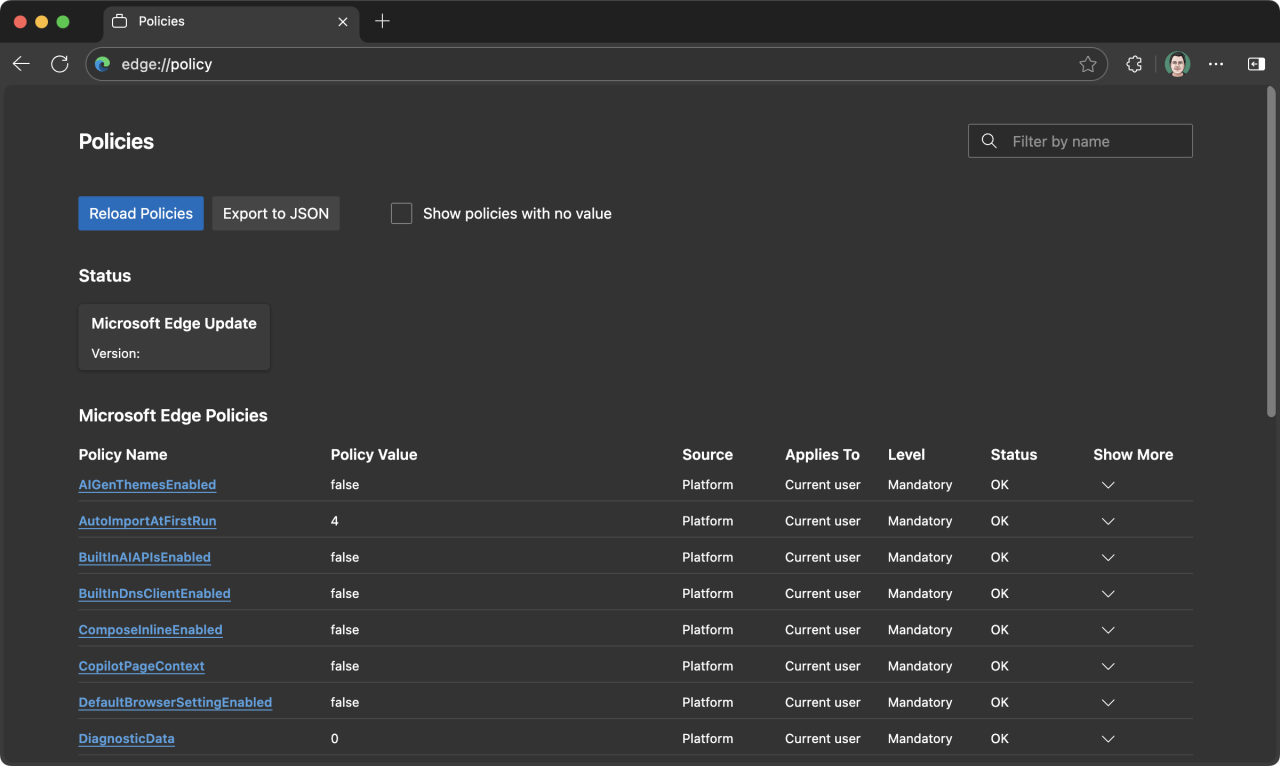This screenshot has width=1280, height=766.
Task: Expand AIGenThemesEnabled Show More chevron
Action: pos(1107,485)
